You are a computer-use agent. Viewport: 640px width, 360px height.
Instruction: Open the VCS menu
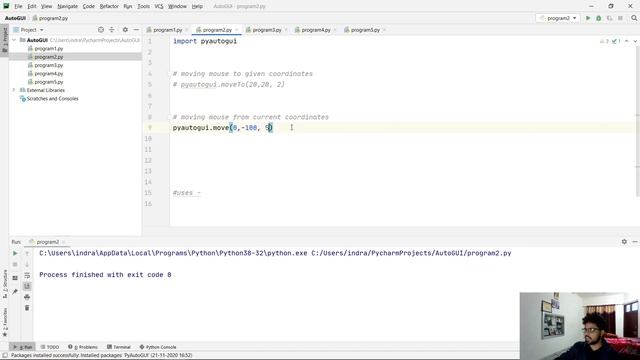[x=159, y=7]
